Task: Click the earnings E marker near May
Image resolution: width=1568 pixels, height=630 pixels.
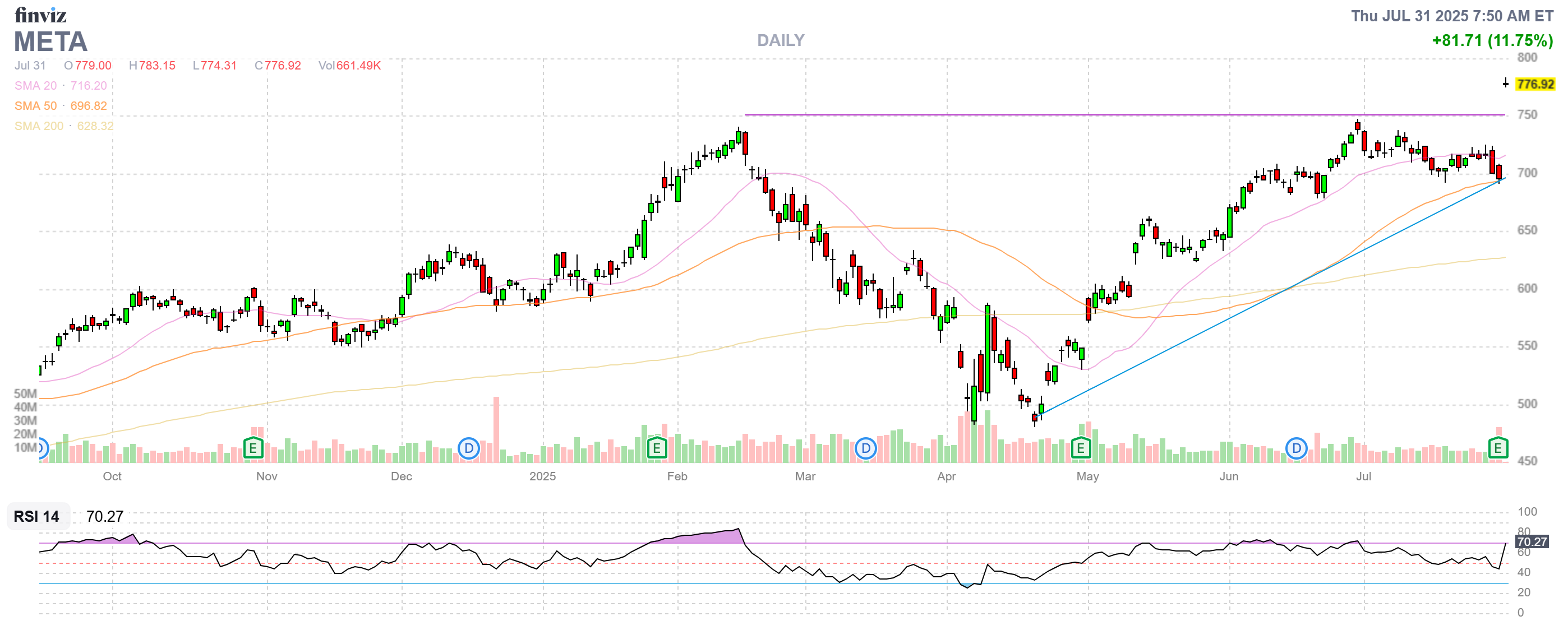Action: 1081,449
